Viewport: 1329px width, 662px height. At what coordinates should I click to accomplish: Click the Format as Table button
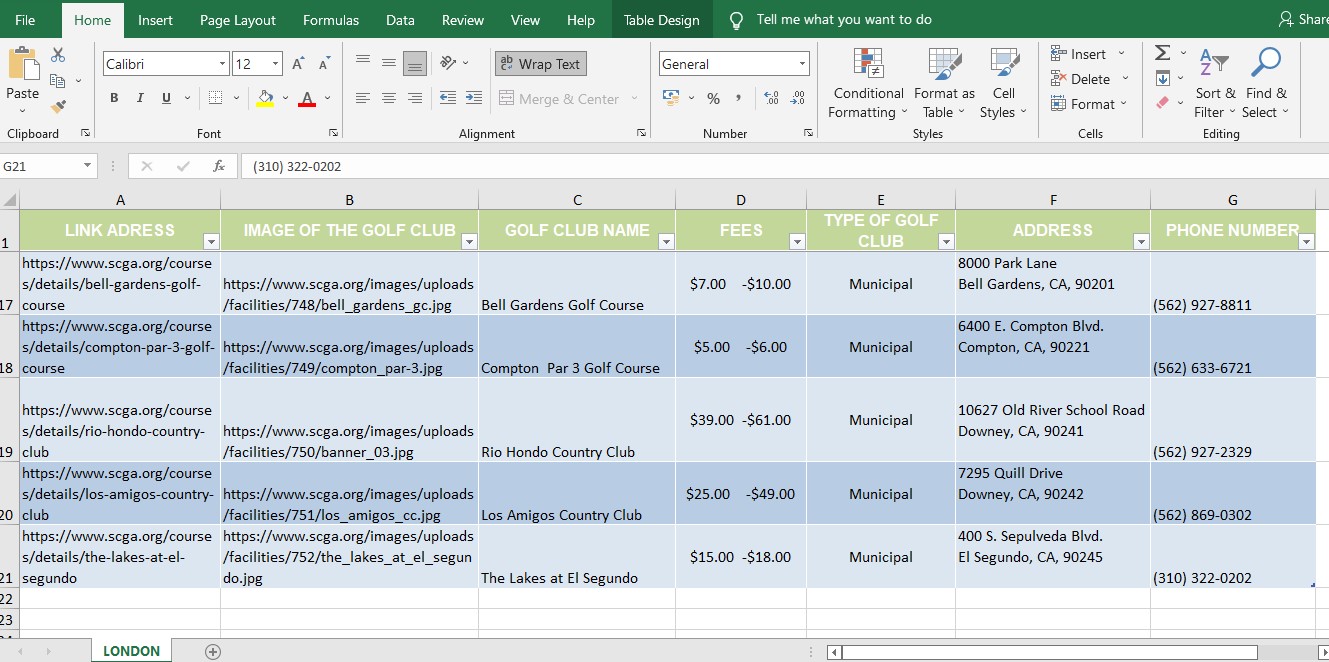(x=944, y=83)
